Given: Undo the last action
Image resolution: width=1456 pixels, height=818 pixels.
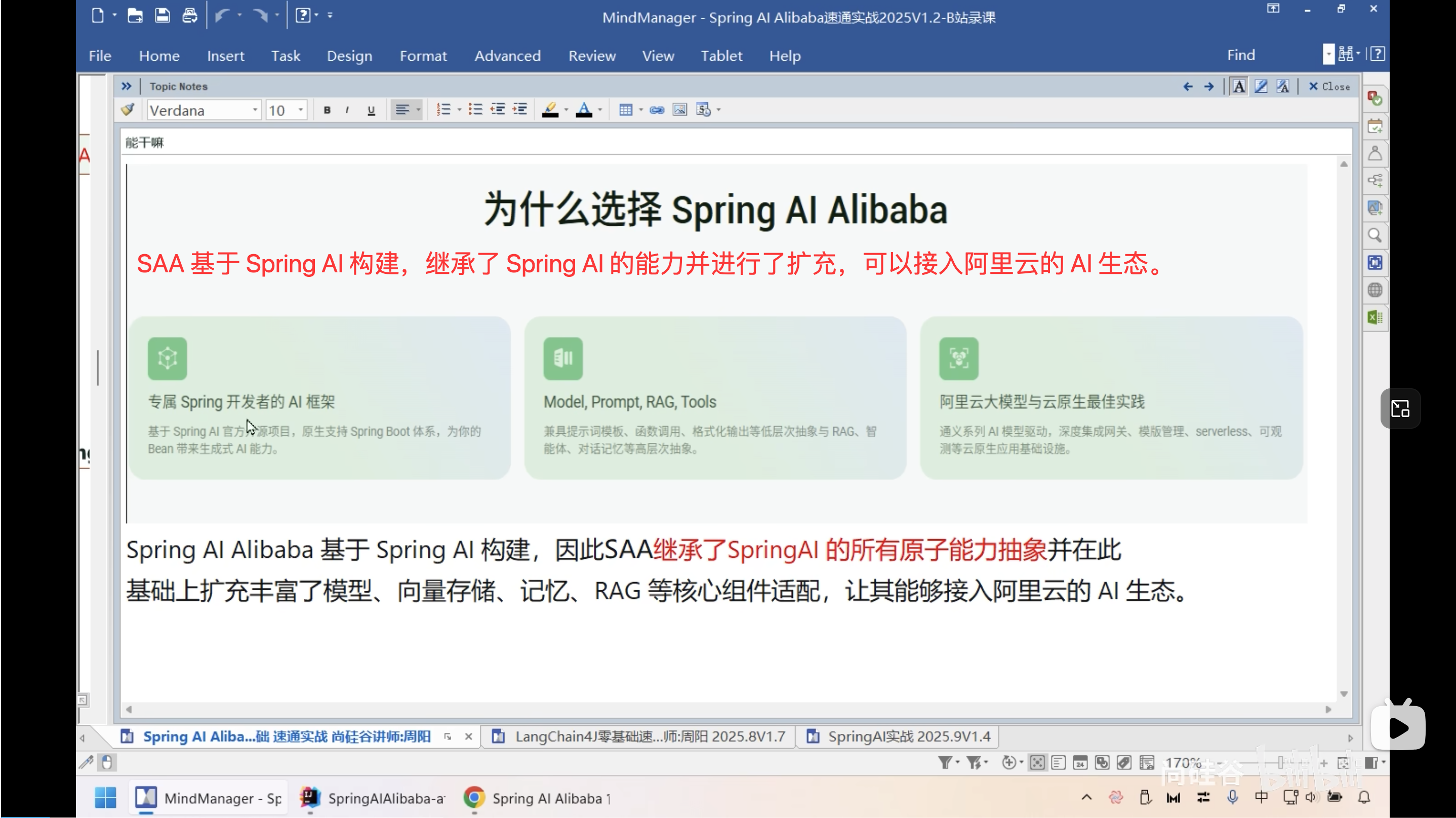Looking at the screenshot, I should tap(223, 15).
